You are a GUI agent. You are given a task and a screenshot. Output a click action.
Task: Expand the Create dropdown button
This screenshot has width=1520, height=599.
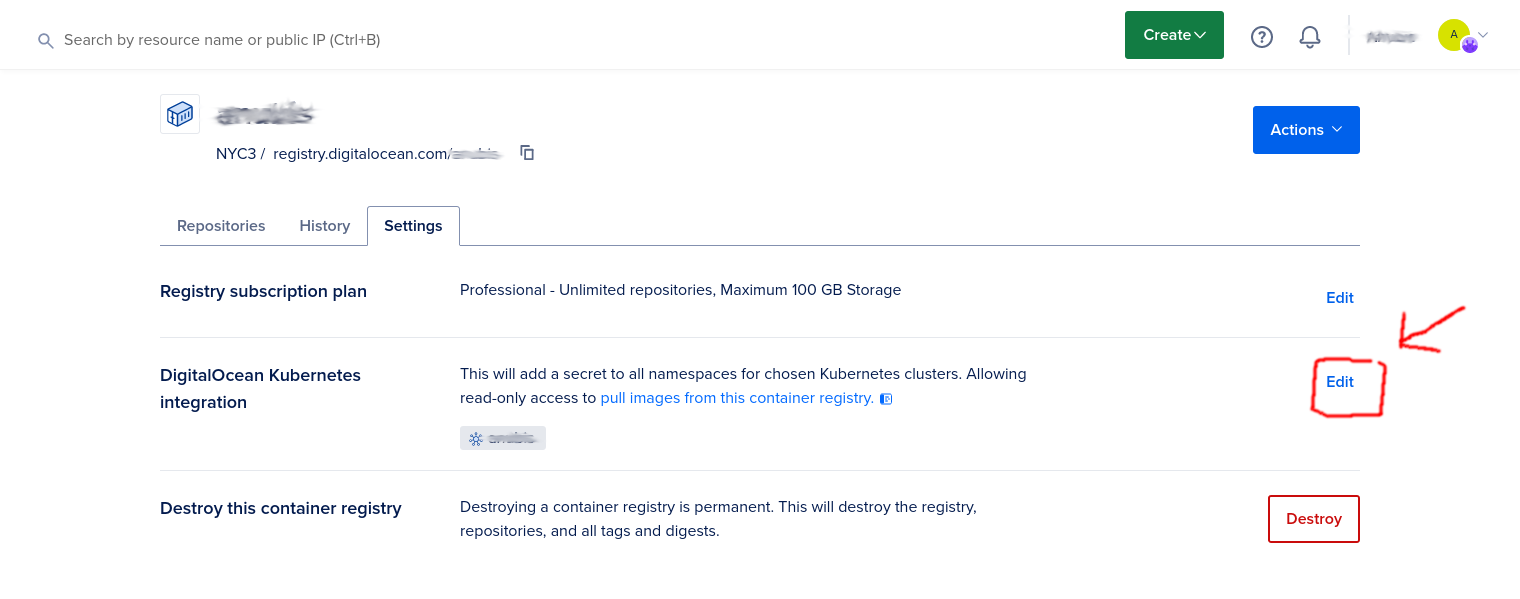tap(1174, 35)
